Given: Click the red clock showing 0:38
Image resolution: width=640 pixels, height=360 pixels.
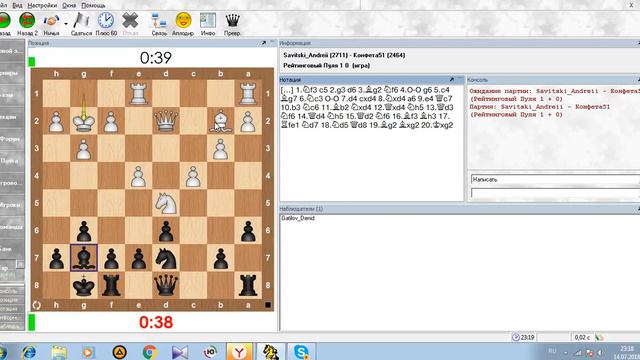Looking at the screenshot, I should (x=156, y=322).
